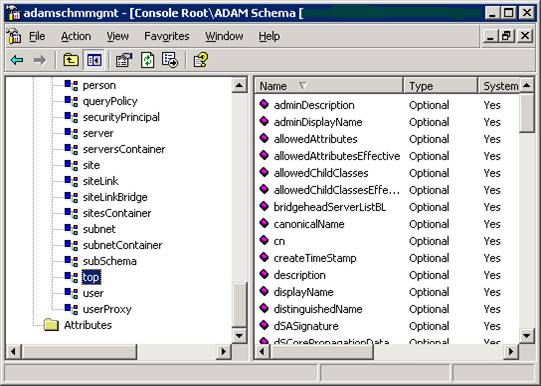Open the Properties toolbar icon
Screen dimensions: 541x386
pos(124,60)
